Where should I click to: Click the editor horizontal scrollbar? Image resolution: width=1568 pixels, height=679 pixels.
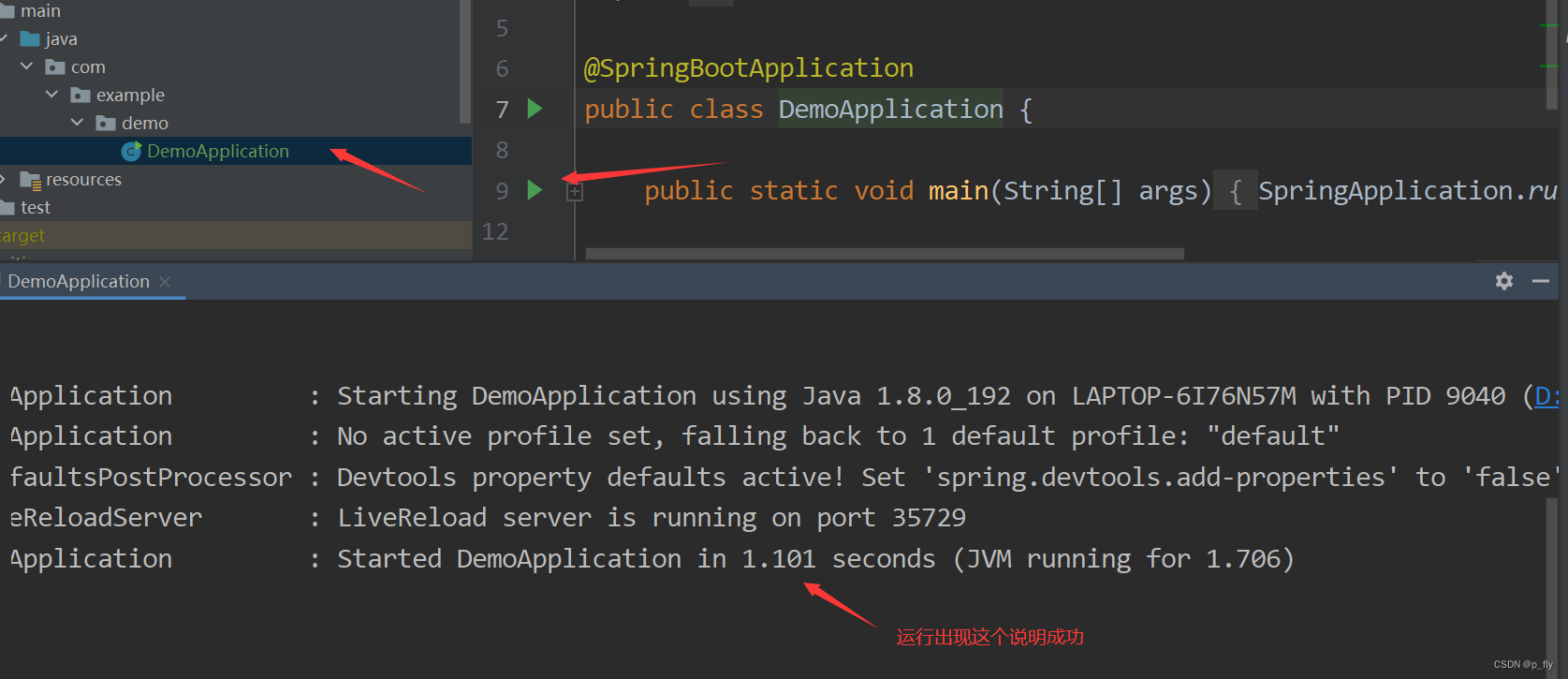coord(885,254)
